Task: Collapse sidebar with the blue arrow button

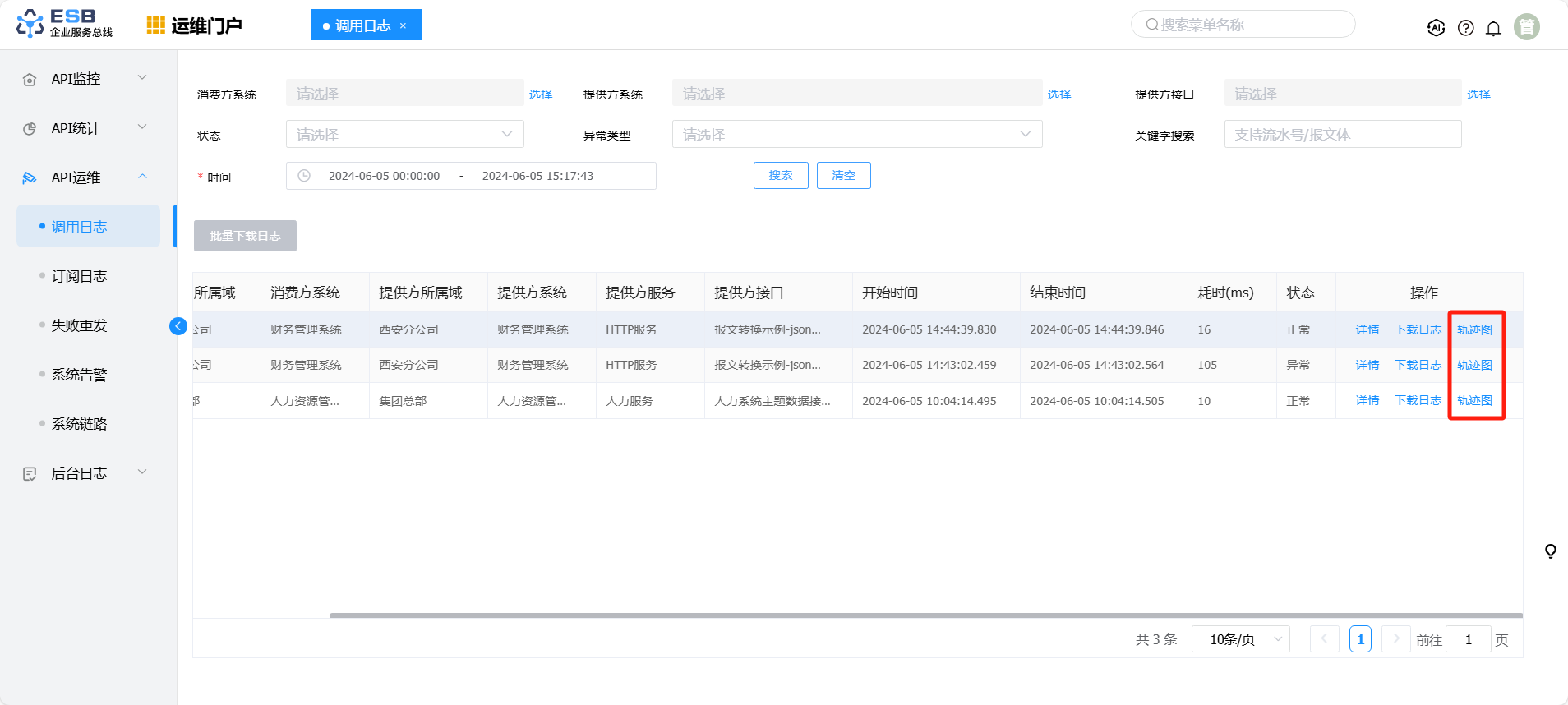Action: pos(178,326)
